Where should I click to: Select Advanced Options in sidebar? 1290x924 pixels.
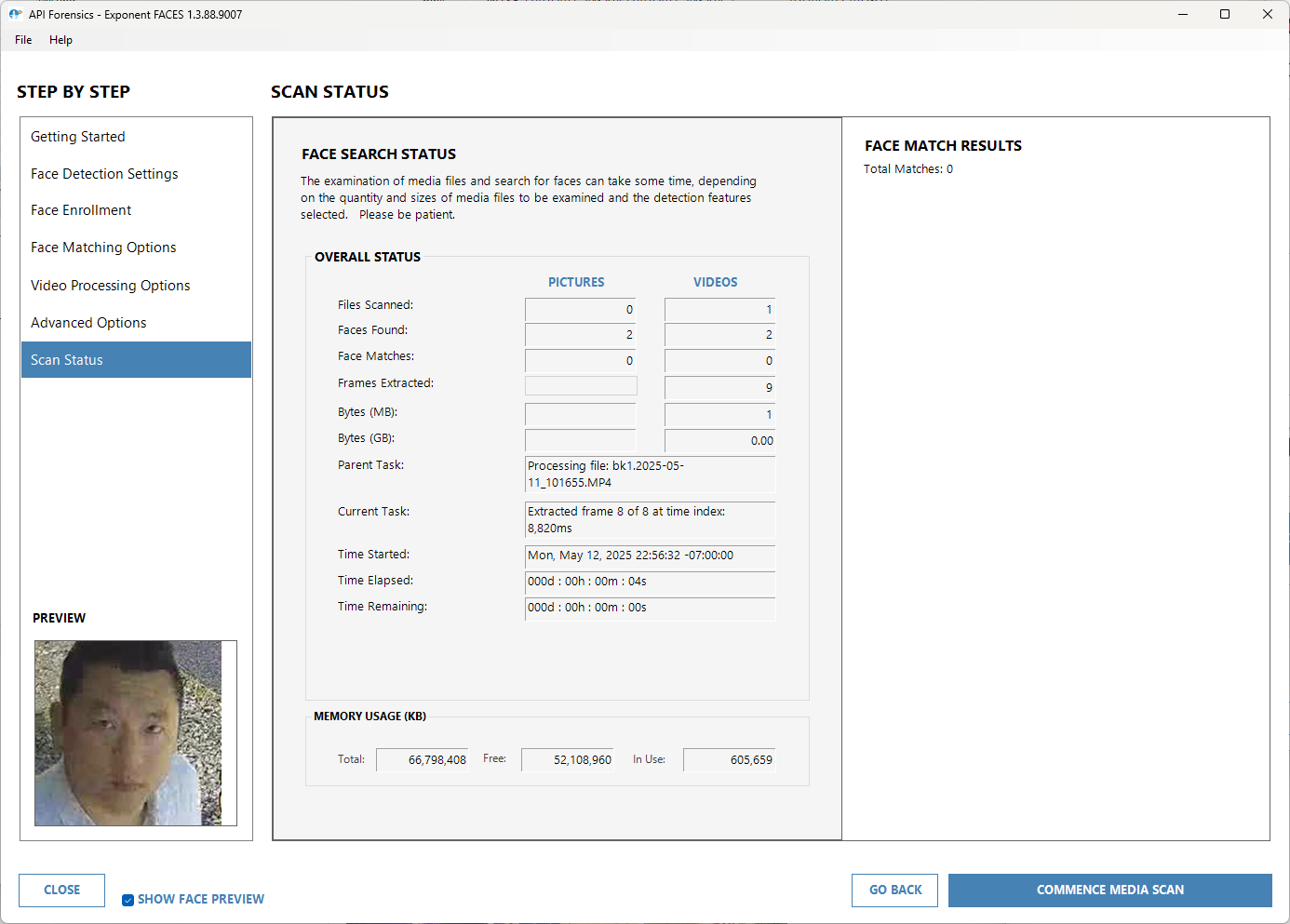point(88,323)
